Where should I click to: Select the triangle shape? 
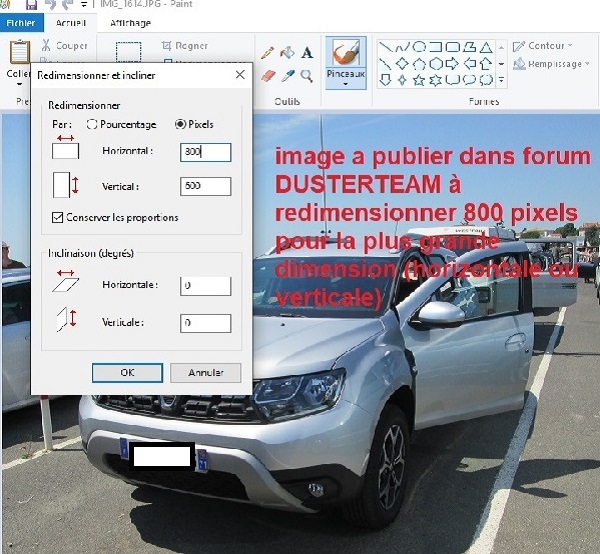[486, 47]
